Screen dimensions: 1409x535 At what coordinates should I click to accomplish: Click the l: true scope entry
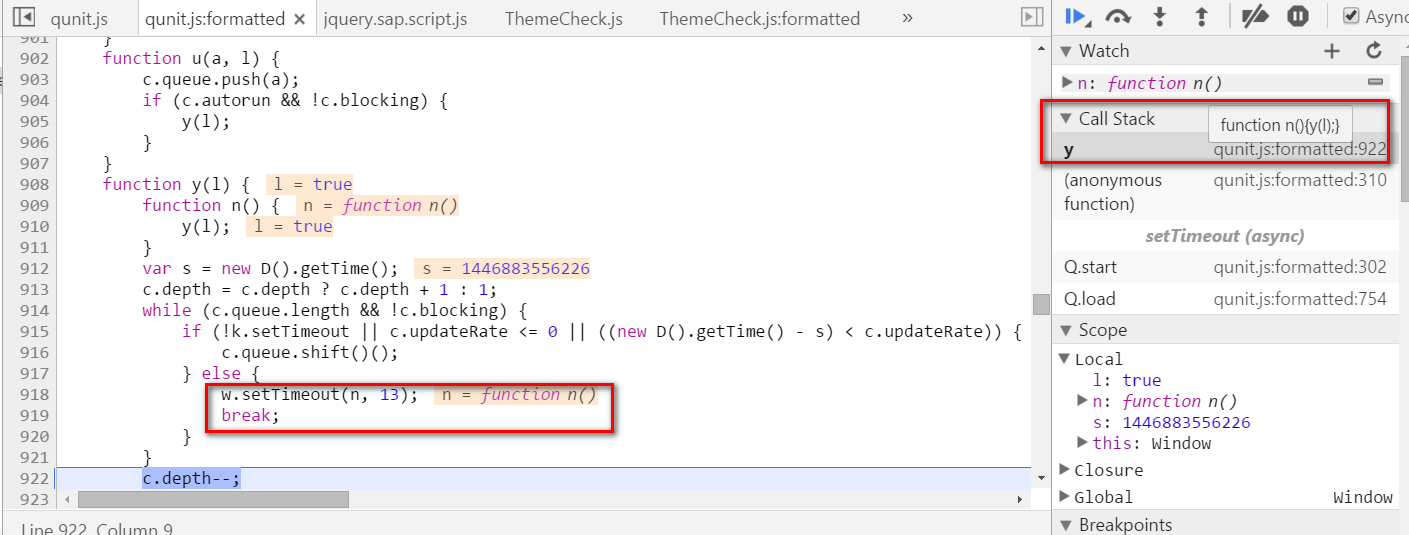point(1126,380)
